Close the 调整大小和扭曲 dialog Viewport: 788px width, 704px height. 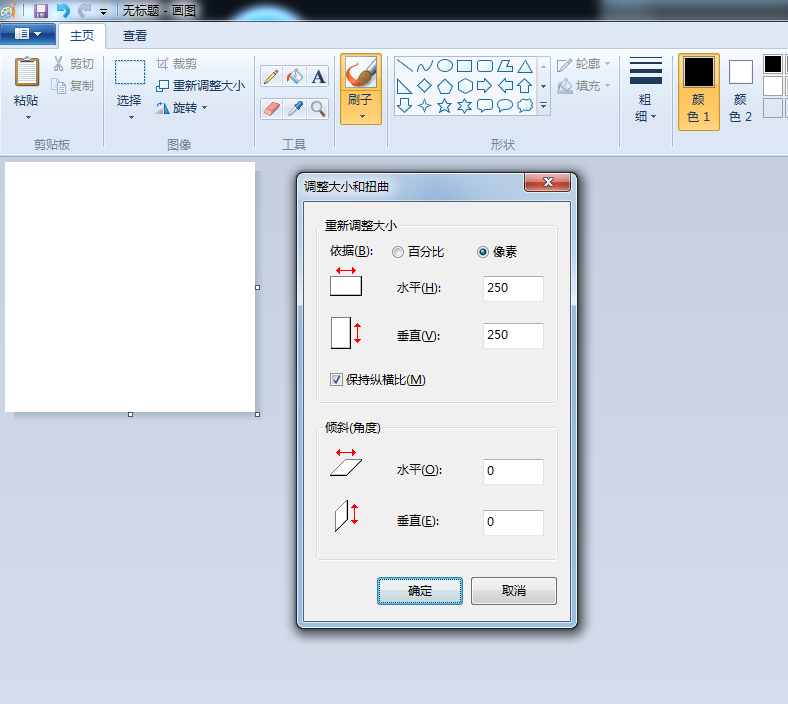click(x=548, y=182)
